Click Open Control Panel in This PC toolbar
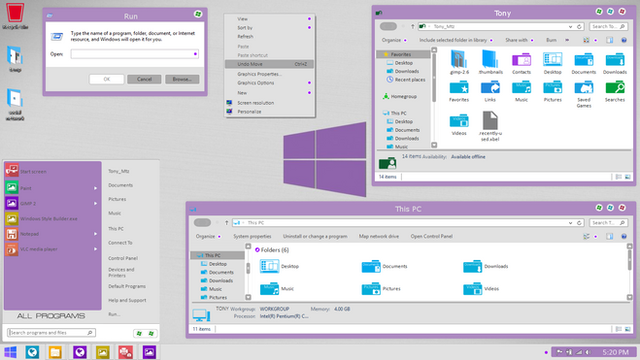 (431, 236)
